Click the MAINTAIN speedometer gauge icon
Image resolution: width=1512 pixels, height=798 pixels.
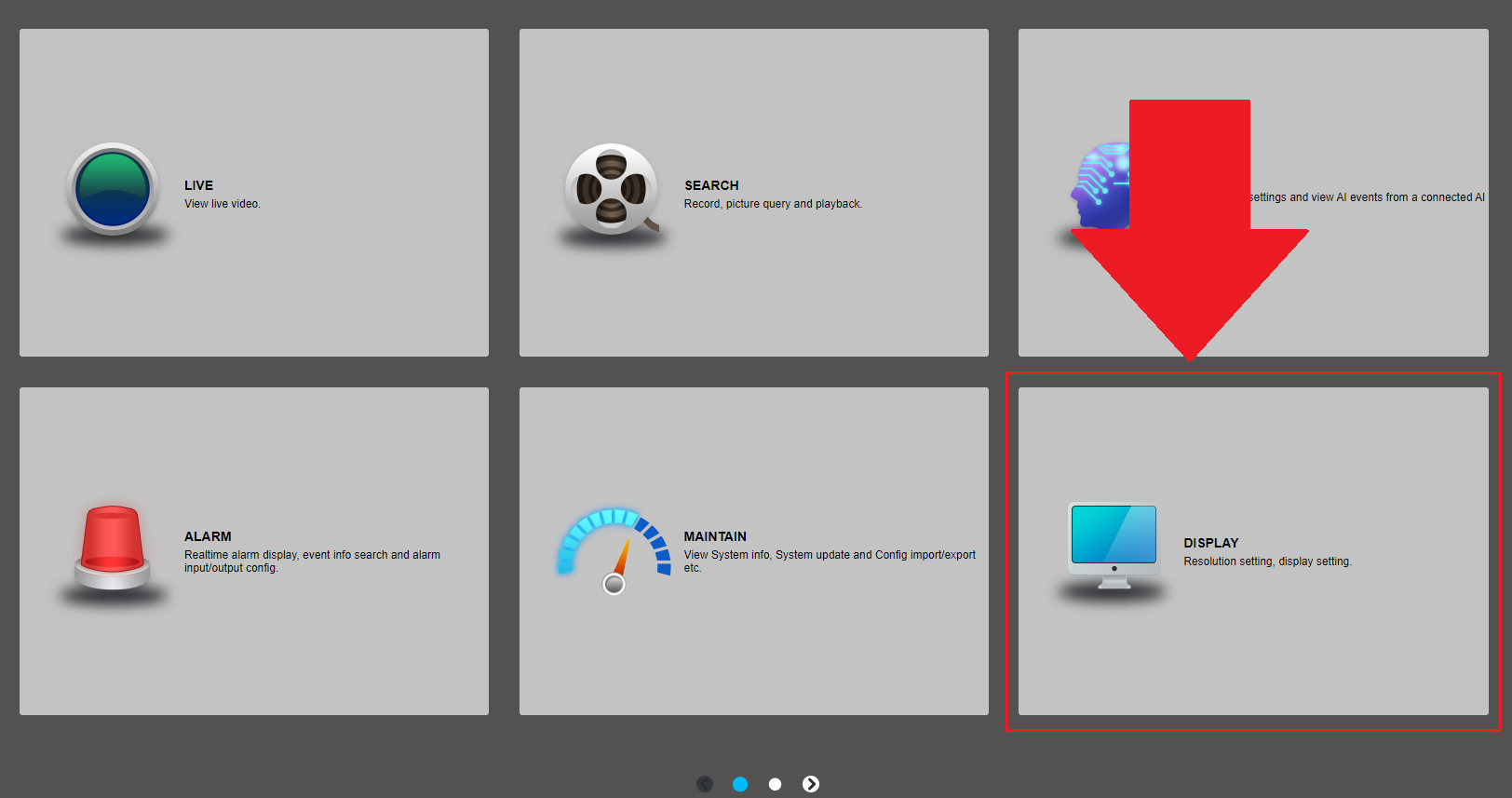pyautogui.click(x=614, y=549)
